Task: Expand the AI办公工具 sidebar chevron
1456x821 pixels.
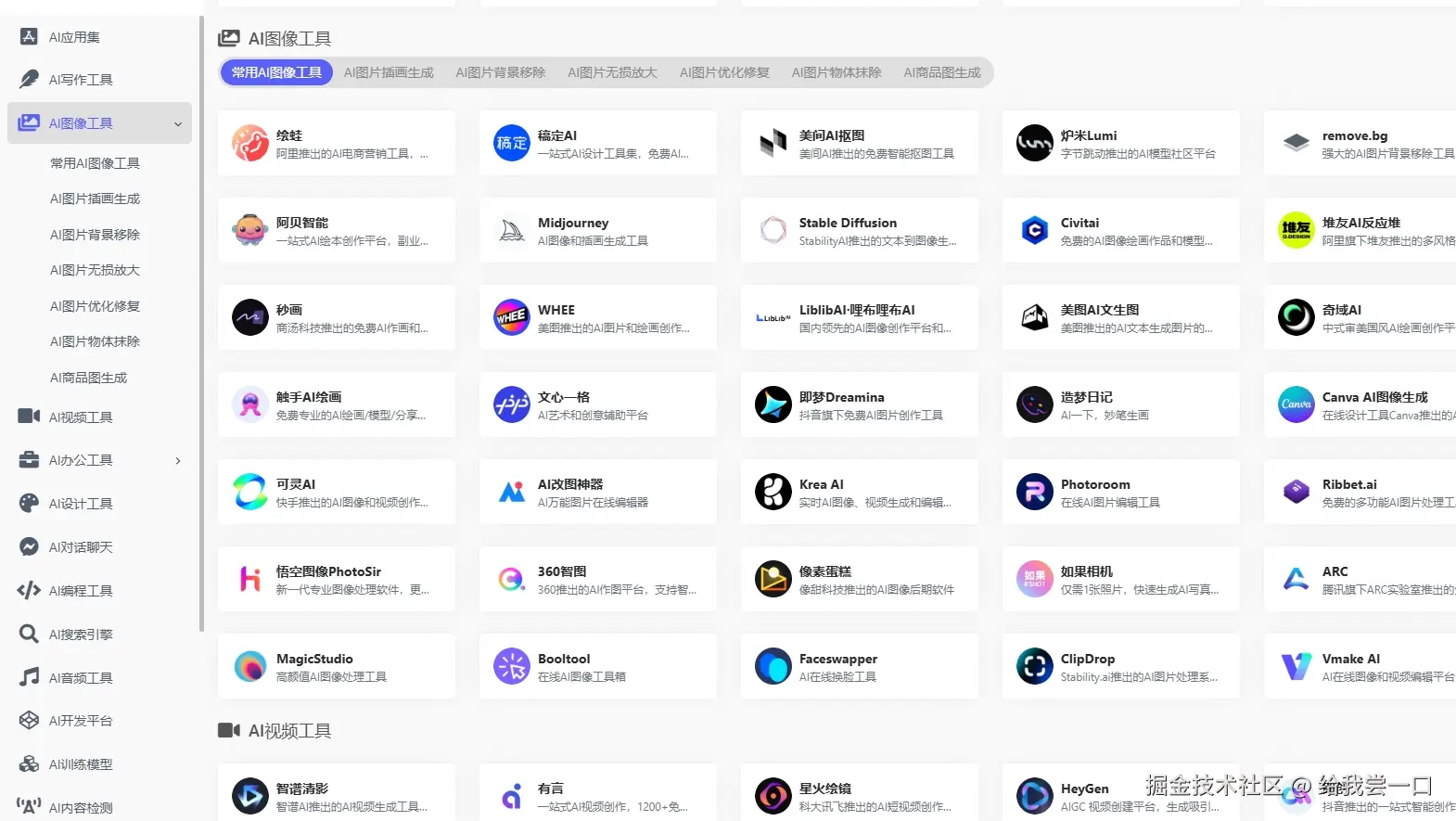Action: [178, 460]
